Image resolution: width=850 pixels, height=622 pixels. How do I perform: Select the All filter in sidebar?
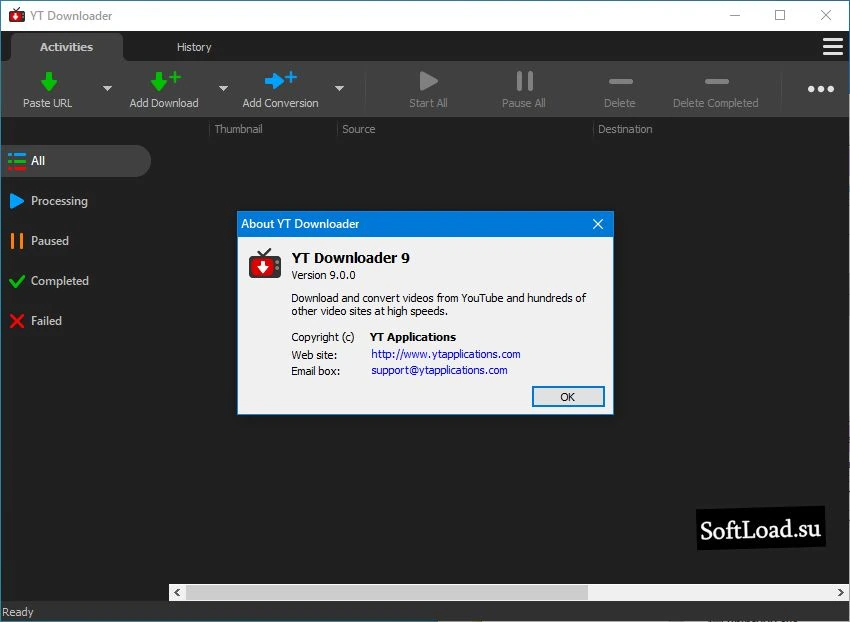76,161
